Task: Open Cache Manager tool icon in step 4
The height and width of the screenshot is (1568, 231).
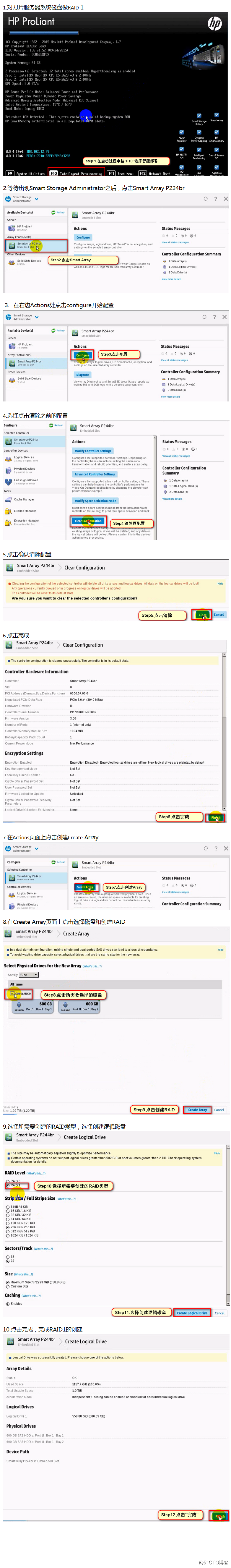Action: pyautogui.click(x=9, y=500)
